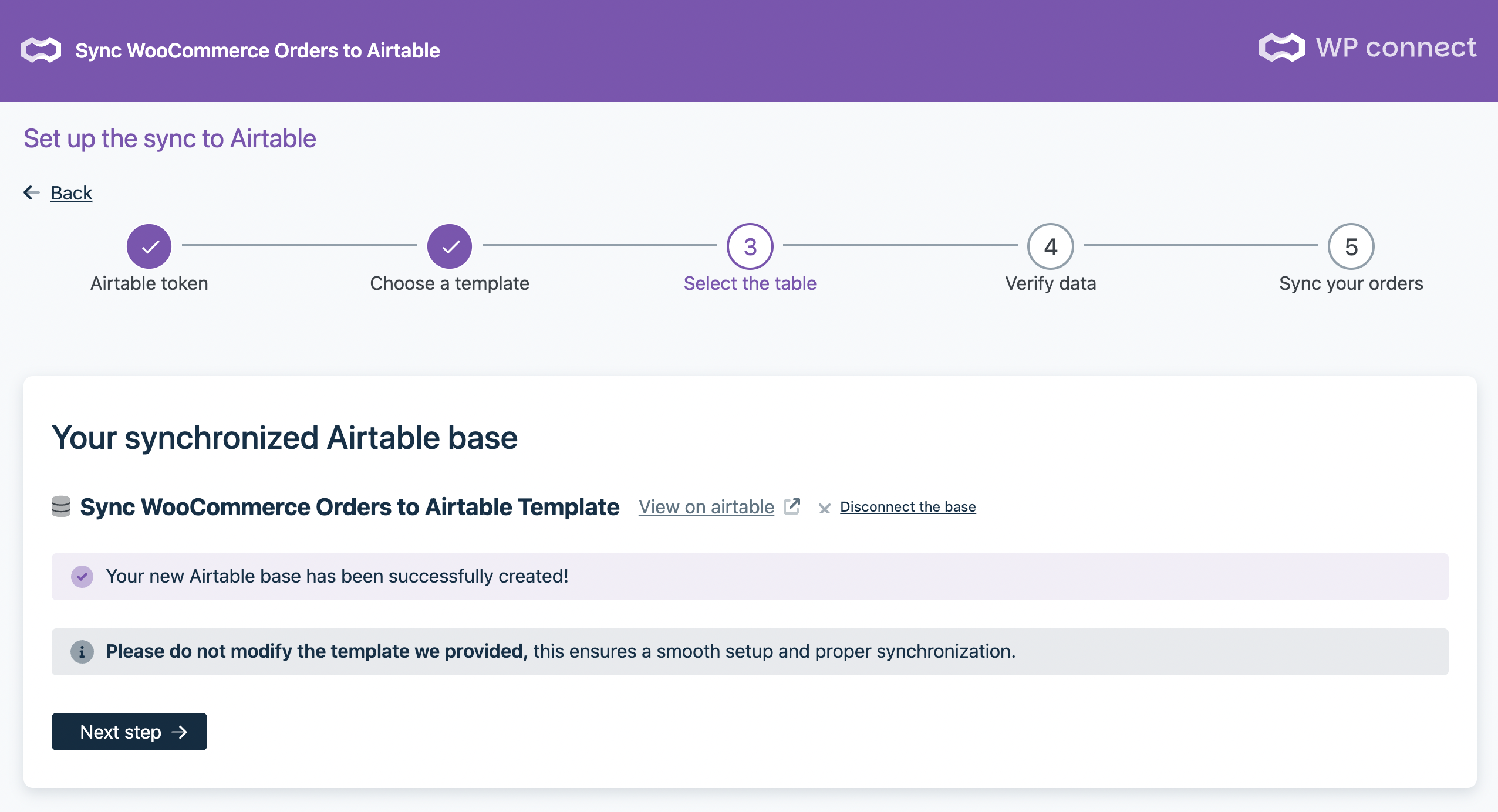Click the 'Verify data' step label
Screen dimensions: 1498x812
1051,283
